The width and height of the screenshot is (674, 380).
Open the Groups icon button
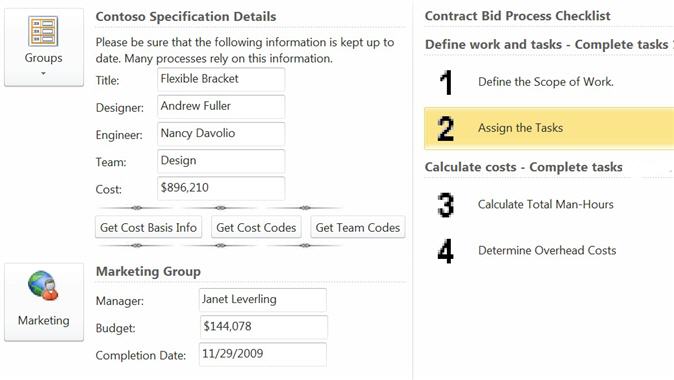[x=44, y=47]
